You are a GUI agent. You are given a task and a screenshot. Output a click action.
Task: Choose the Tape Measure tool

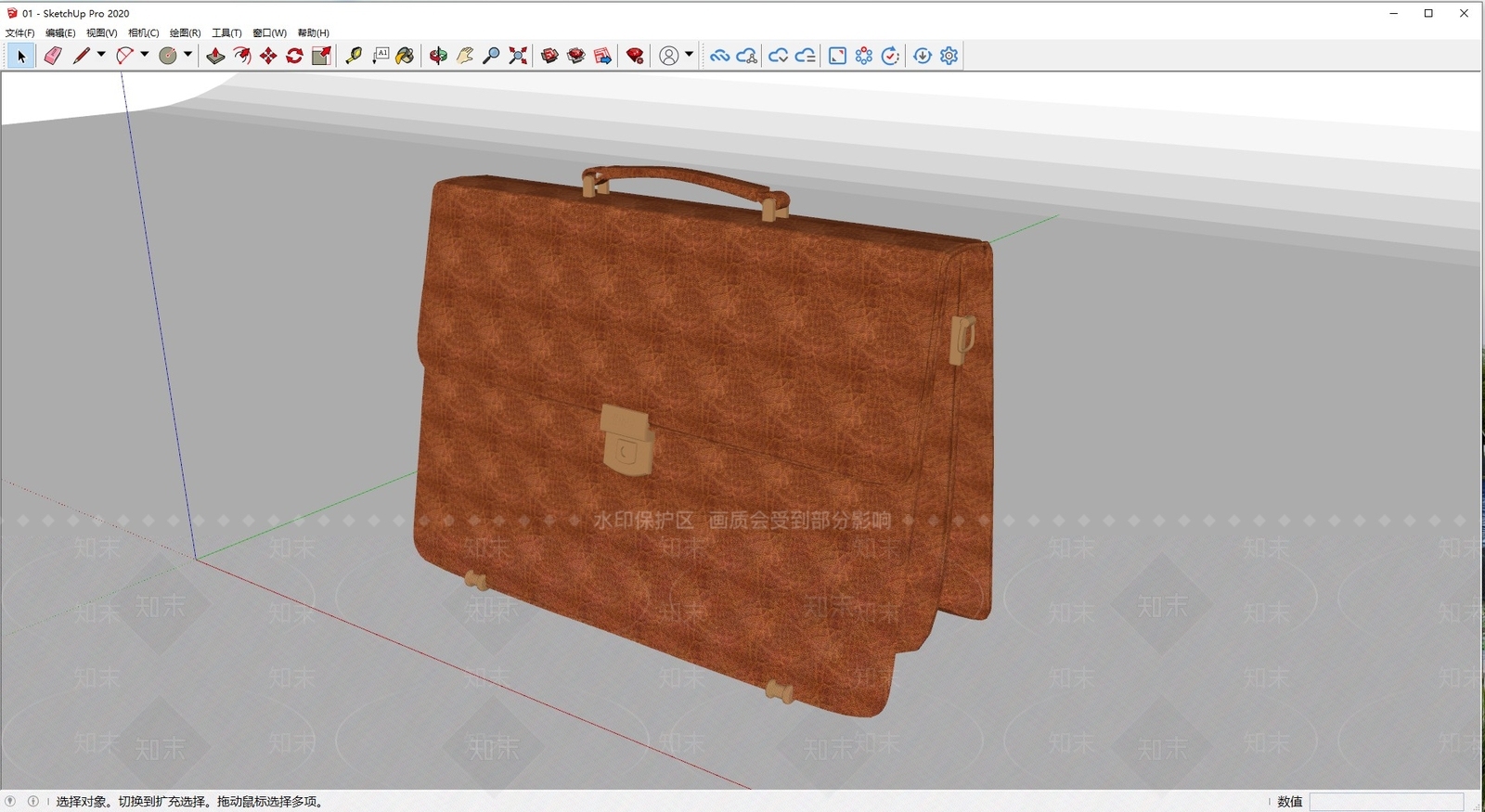(354, 56)
